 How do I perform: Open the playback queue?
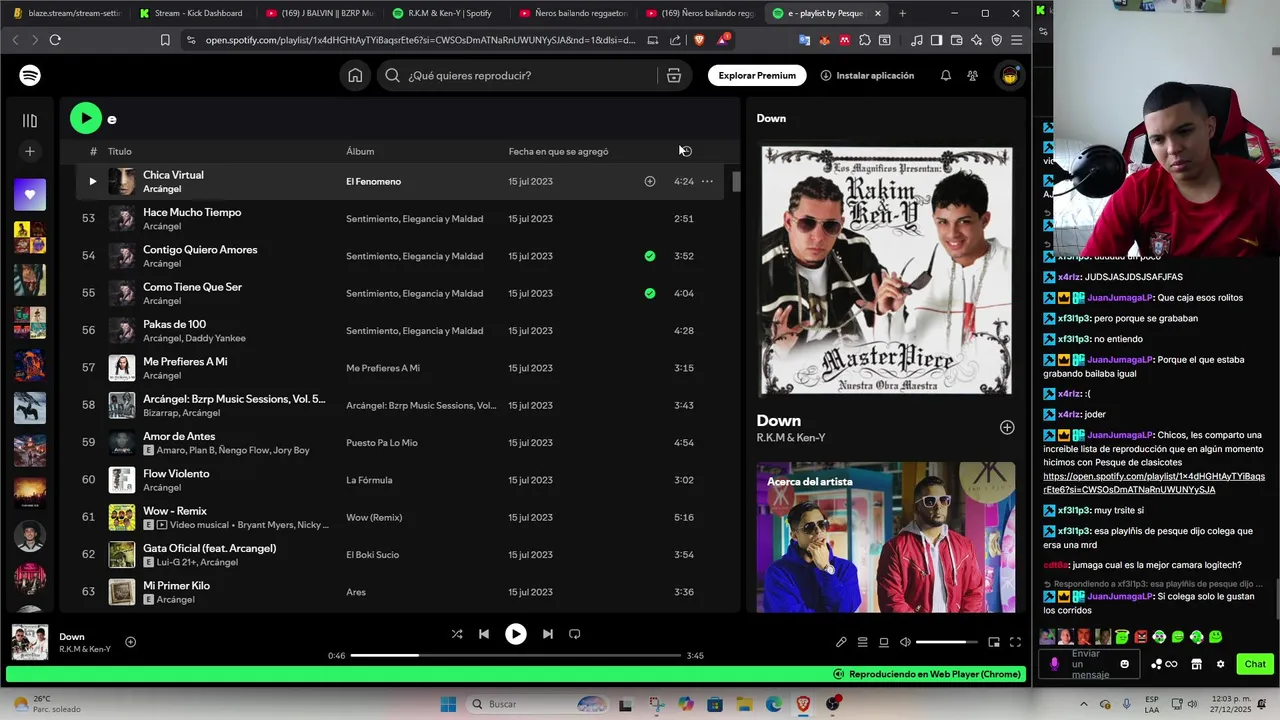tap(862, 642)
